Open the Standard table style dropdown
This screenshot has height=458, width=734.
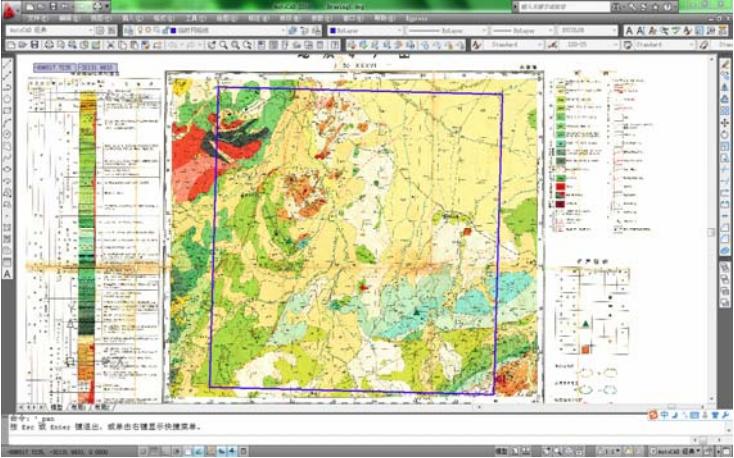click(663, 45)
